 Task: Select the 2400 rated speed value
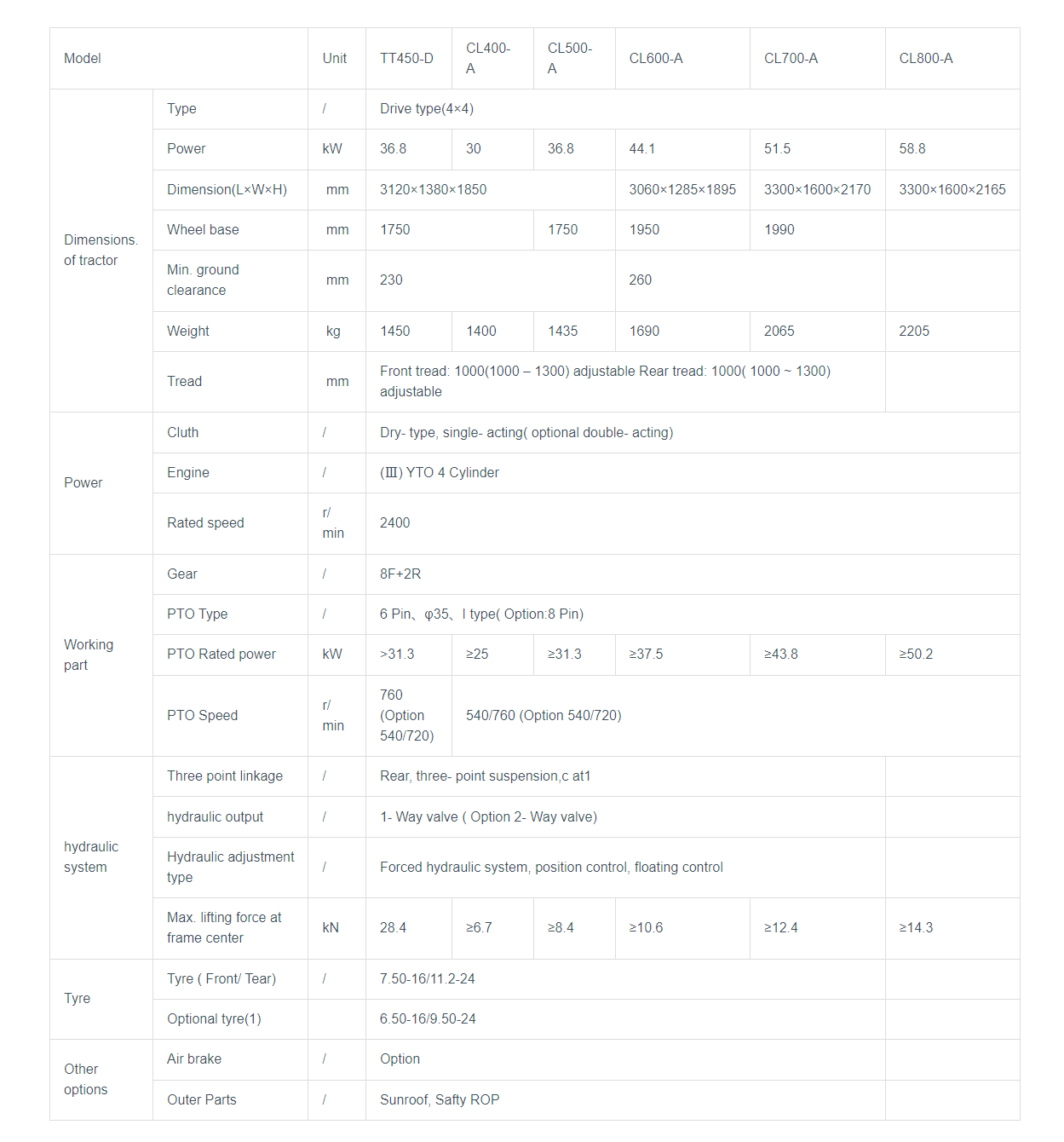coord(394,522)
